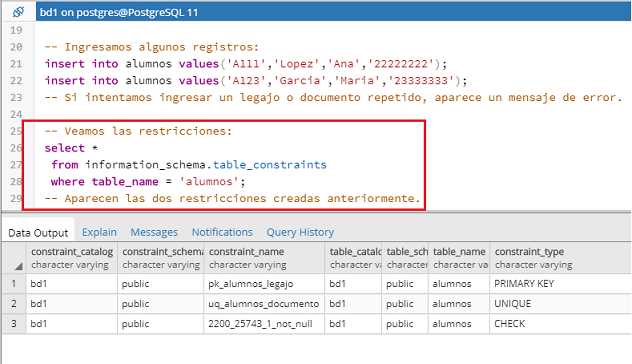Screen dimensions: 632x364
Task: Select the table_catalog column header
Action: (x=353, y=258)
